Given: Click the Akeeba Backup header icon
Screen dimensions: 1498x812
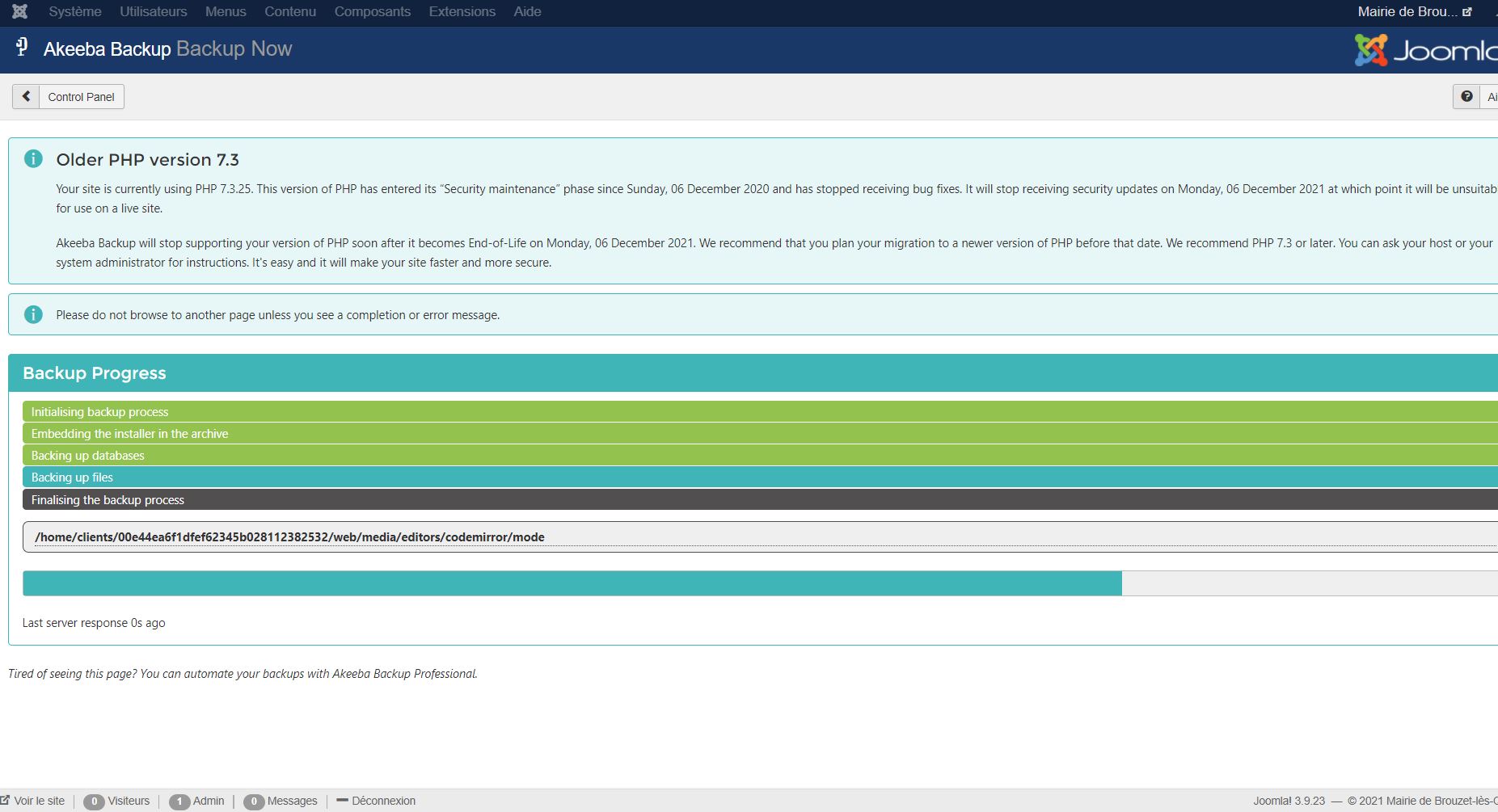Looking at the screenshot, I should (x=22, y=48).
